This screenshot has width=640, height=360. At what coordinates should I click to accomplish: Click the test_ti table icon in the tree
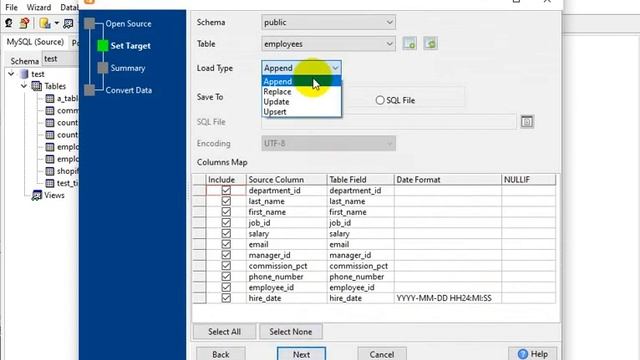coord(50,183)
